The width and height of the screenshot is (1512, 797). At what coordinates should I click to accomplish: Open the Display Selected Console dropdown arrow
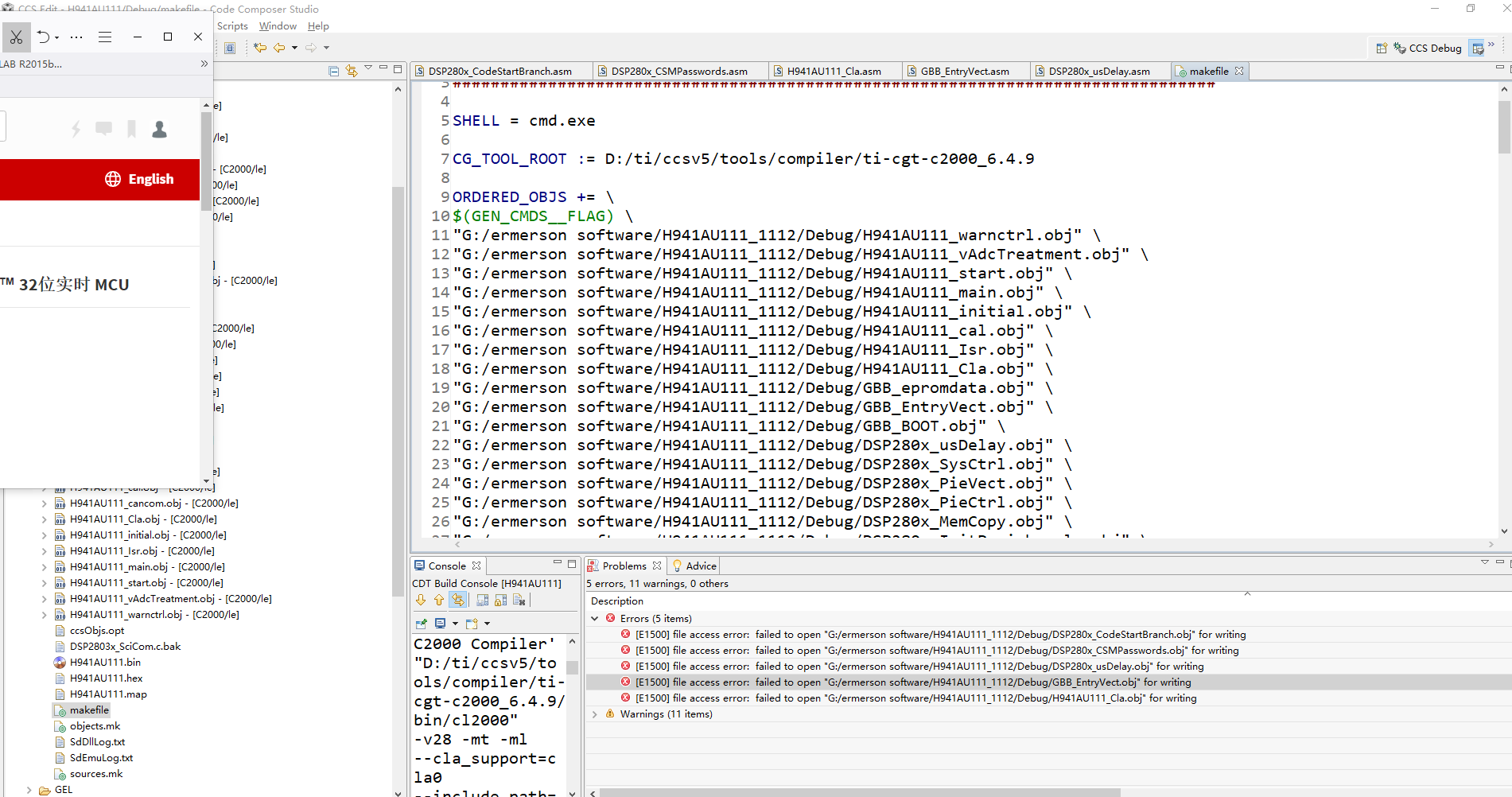(x=455, y=624)
